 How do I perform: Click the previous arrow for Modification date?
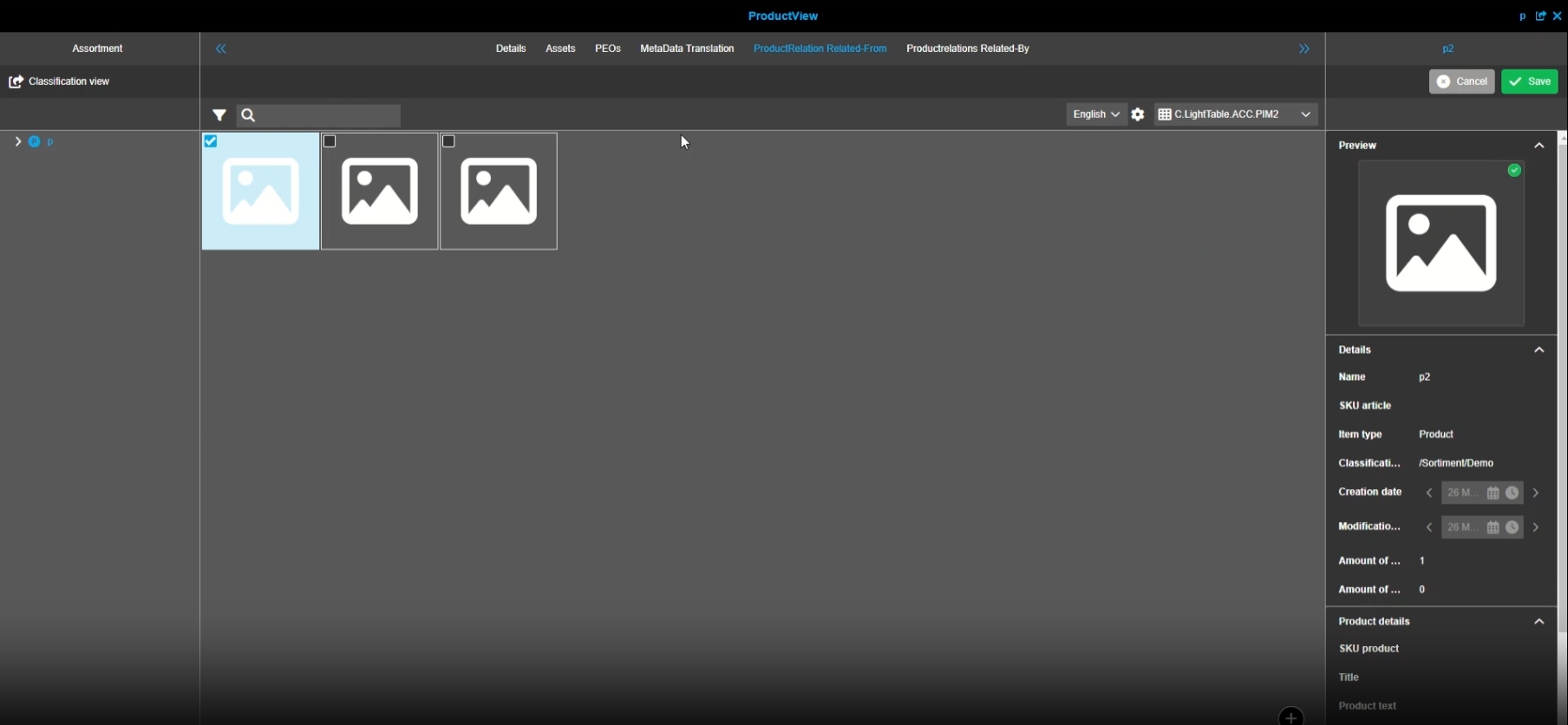pos(1429,527)
